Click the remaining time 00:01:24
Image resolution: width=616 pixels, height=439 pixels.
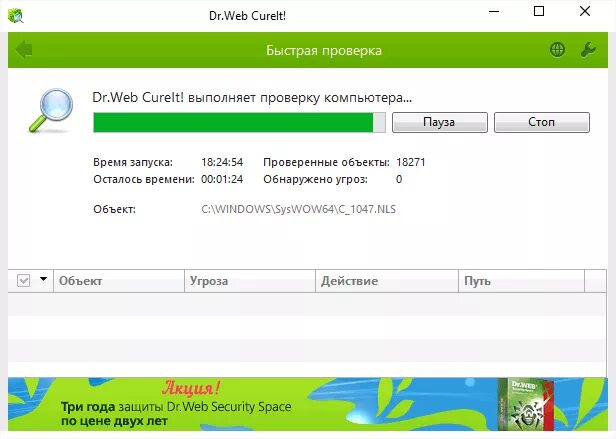[222, 179]
